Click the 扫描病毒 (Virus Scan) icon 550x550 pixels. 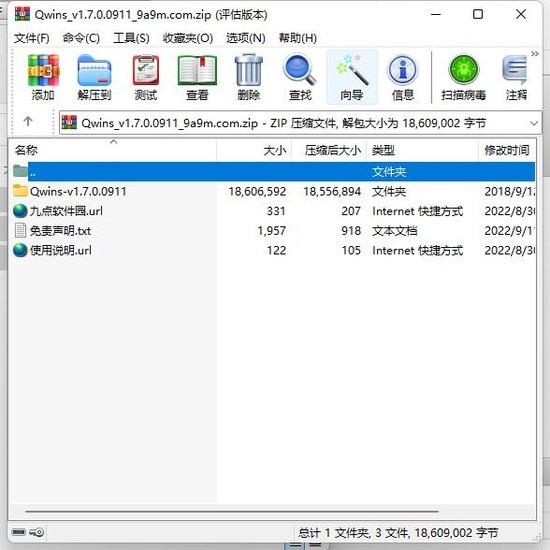(x=463, y=77)
